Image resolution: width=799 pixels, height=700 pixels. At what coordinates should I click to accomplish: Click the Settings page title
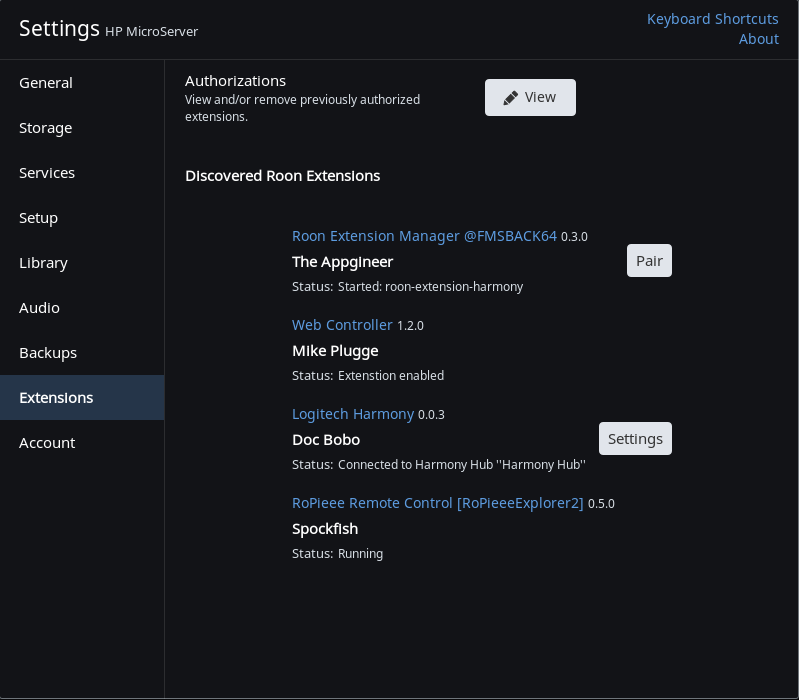point(59,29)
